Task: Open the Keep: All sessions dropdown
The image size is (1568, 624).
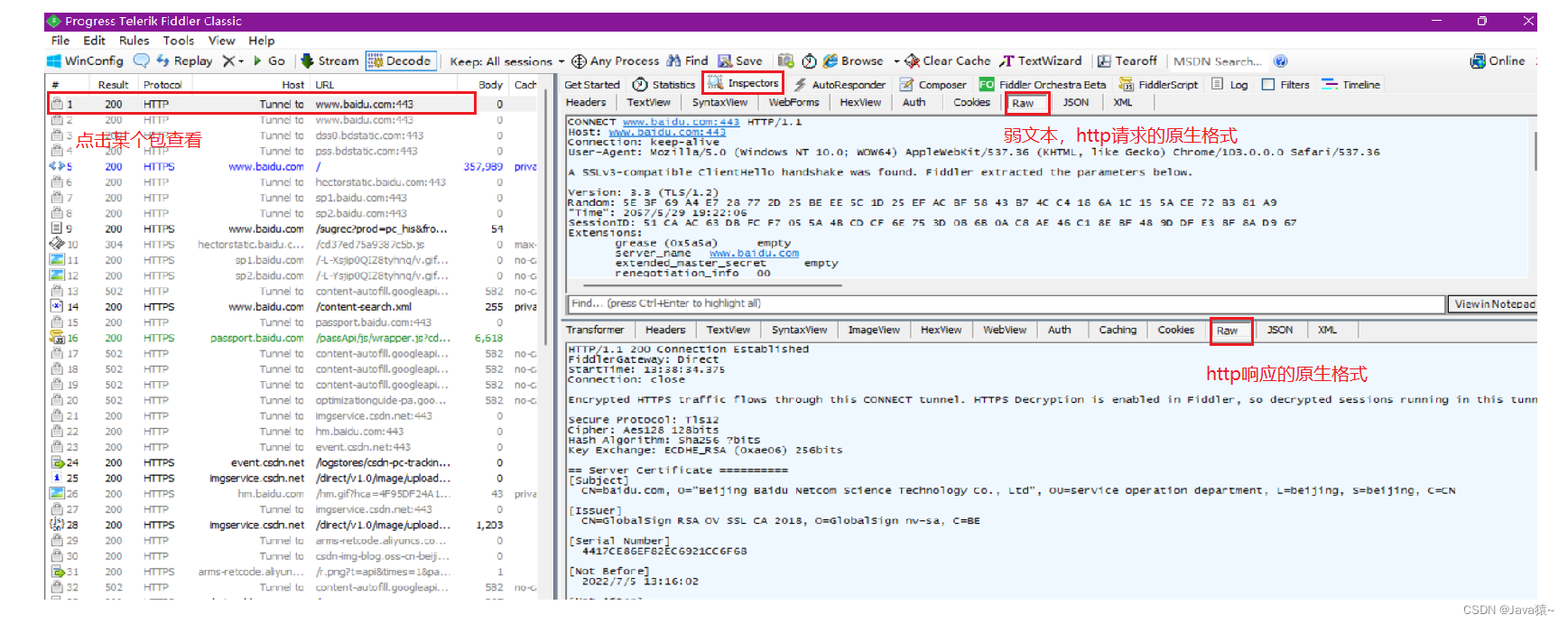Action: (506, 61)
